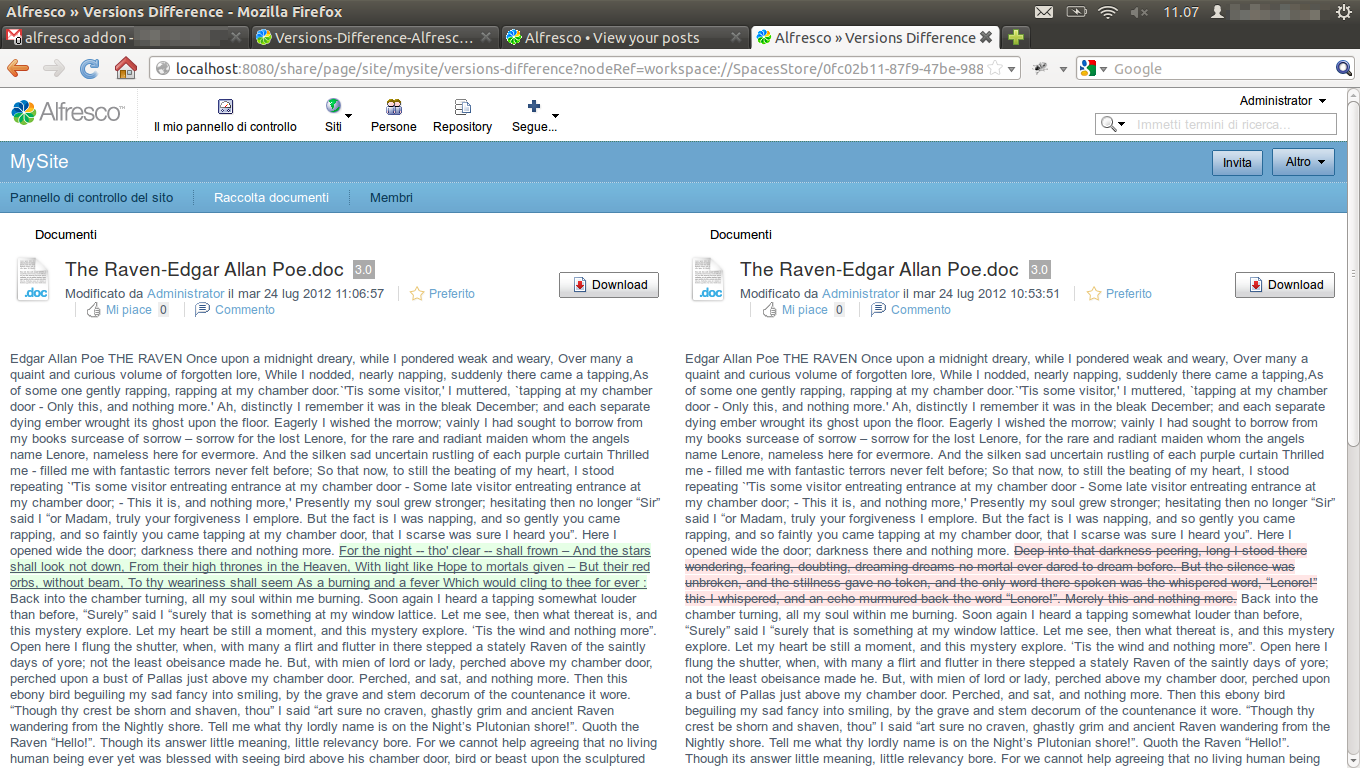
Task: Mark right document as Preferito
Action: pyautogui.click(x=1119, y=294)
